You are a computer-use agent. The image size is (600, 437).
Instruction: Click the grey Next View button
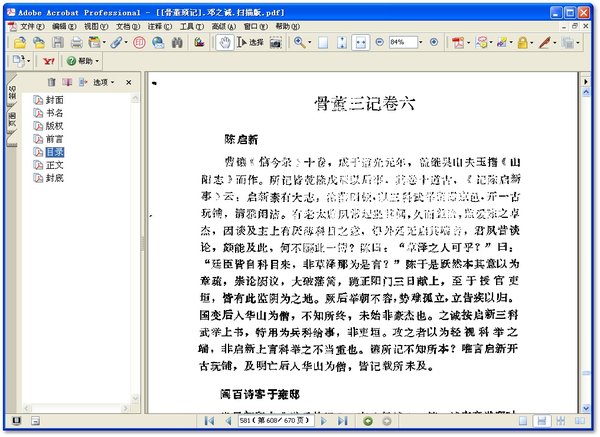387,421
